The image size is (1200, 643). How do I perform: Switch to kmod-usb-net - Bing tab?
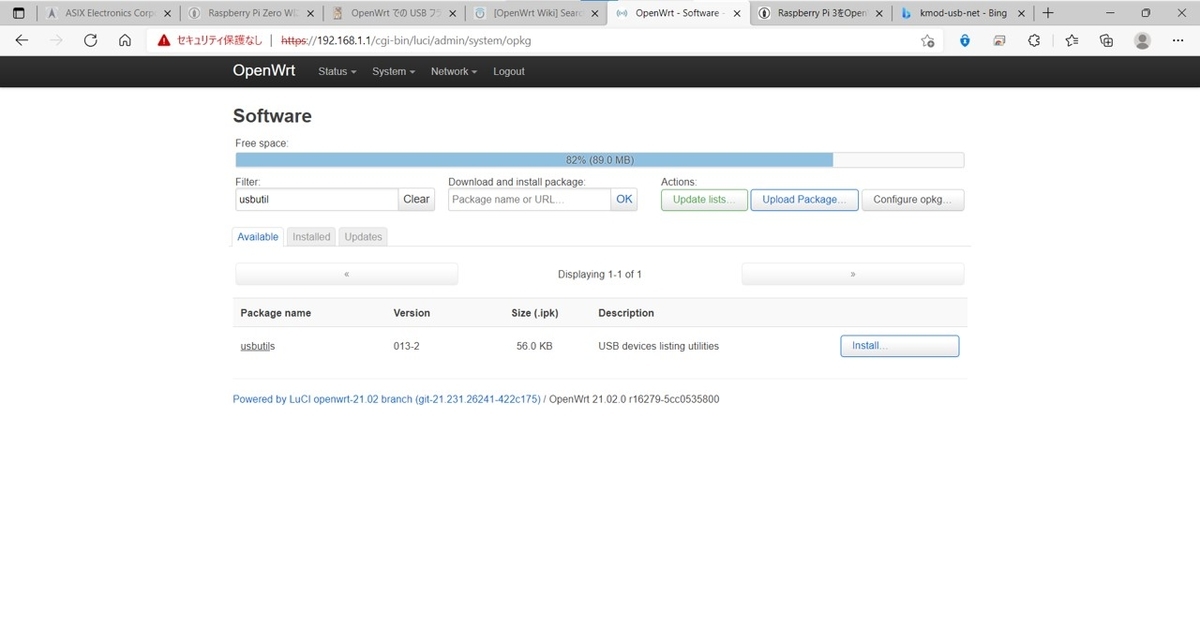click(964, 13)
